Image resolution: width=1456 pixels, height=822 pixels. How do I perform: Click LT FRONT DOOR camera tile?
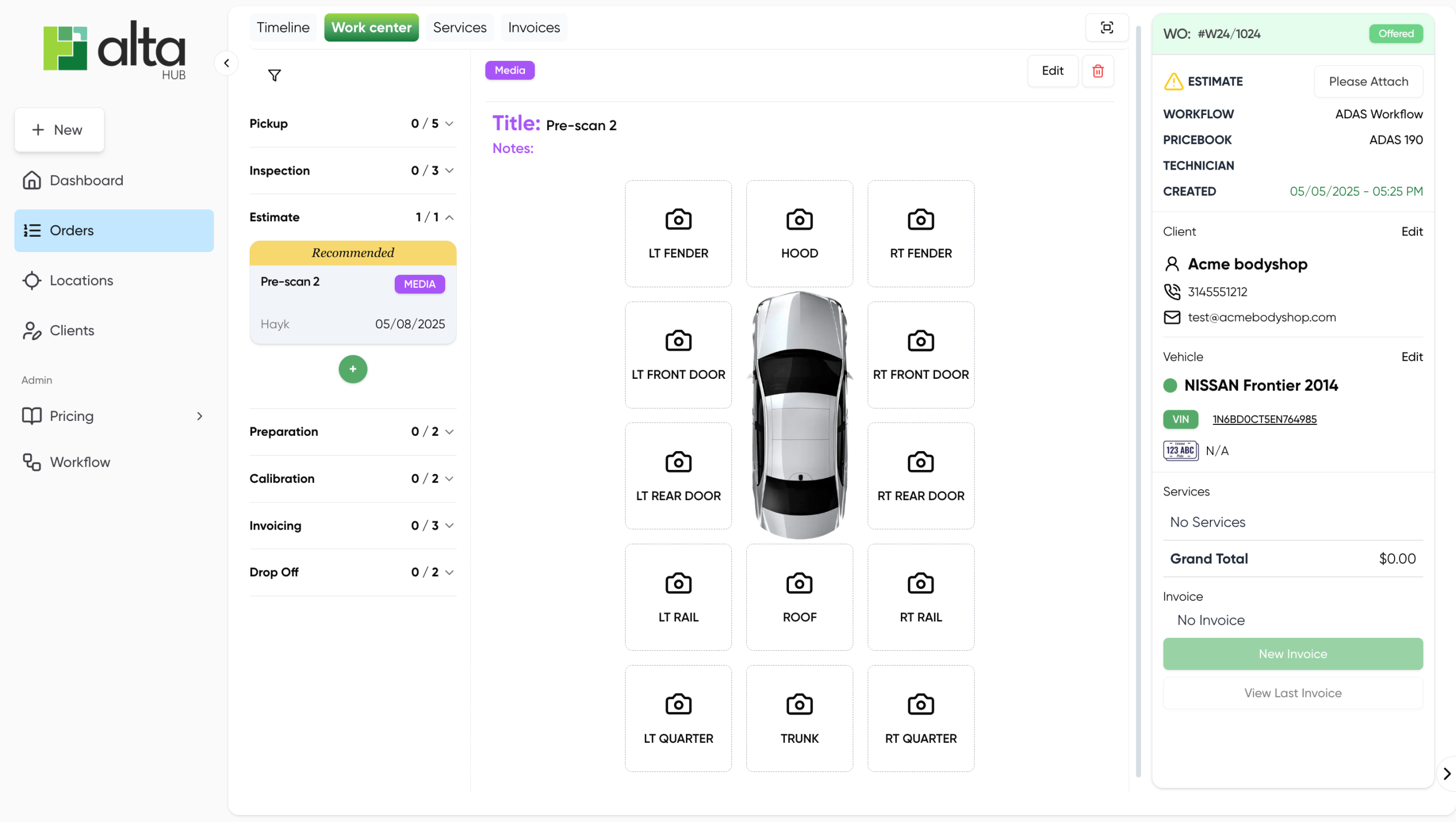click(678, 355)
